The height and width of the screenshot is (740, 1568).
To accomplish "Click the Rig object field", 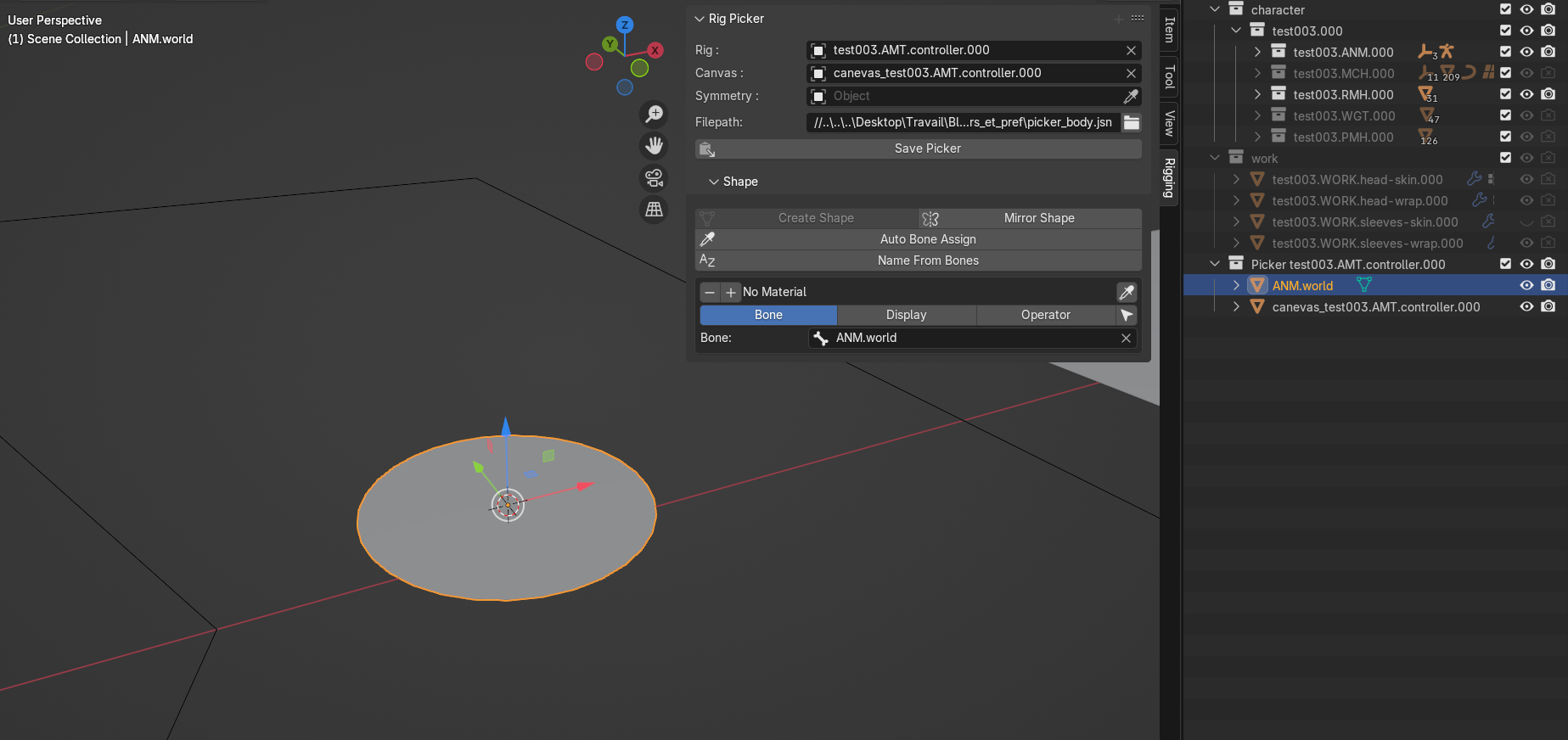I will tap(968, 50).
